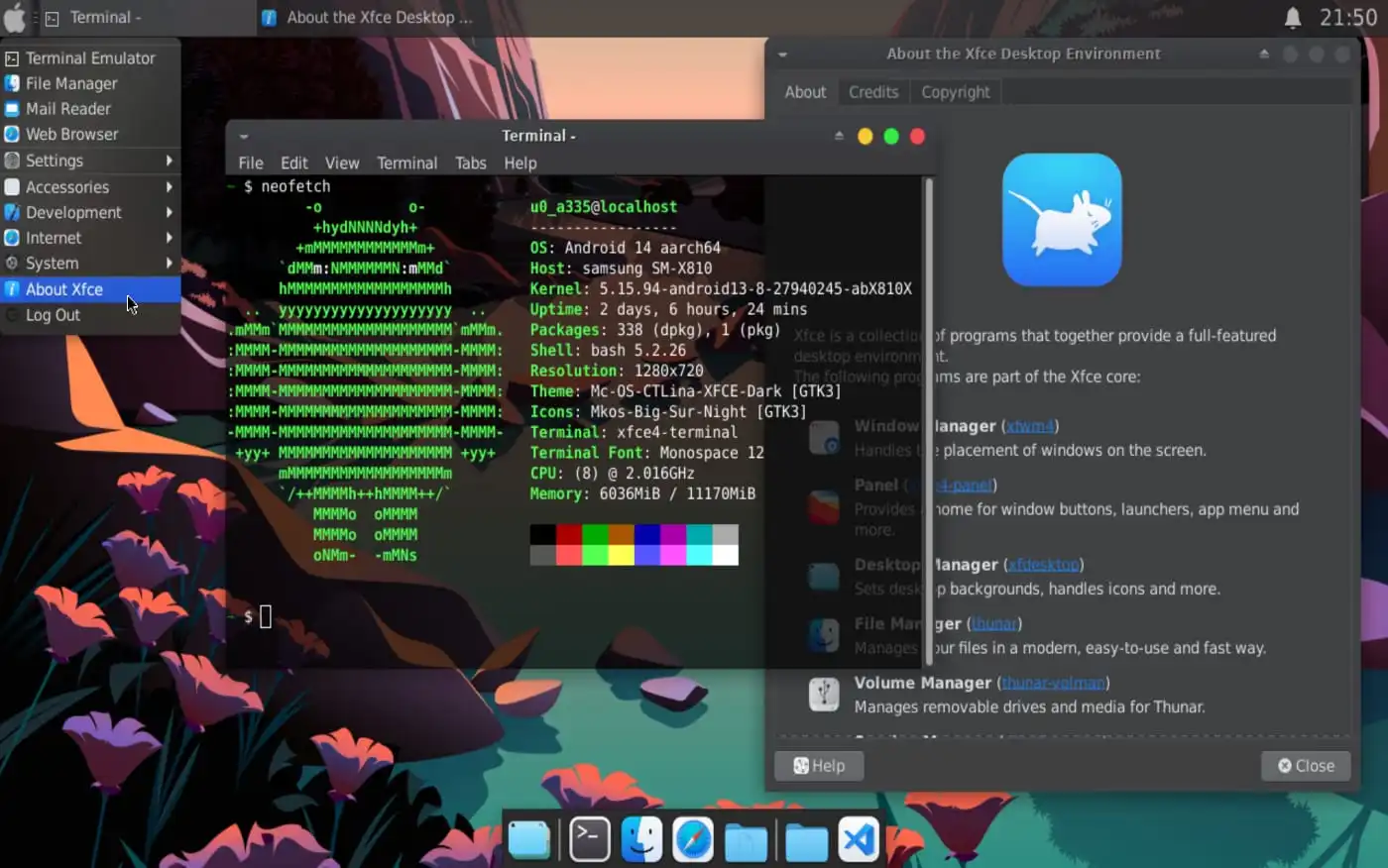This screenshot has width=1388, height=868.
Task: Open the Terminal's File menu
Action: tap(251, 163)
